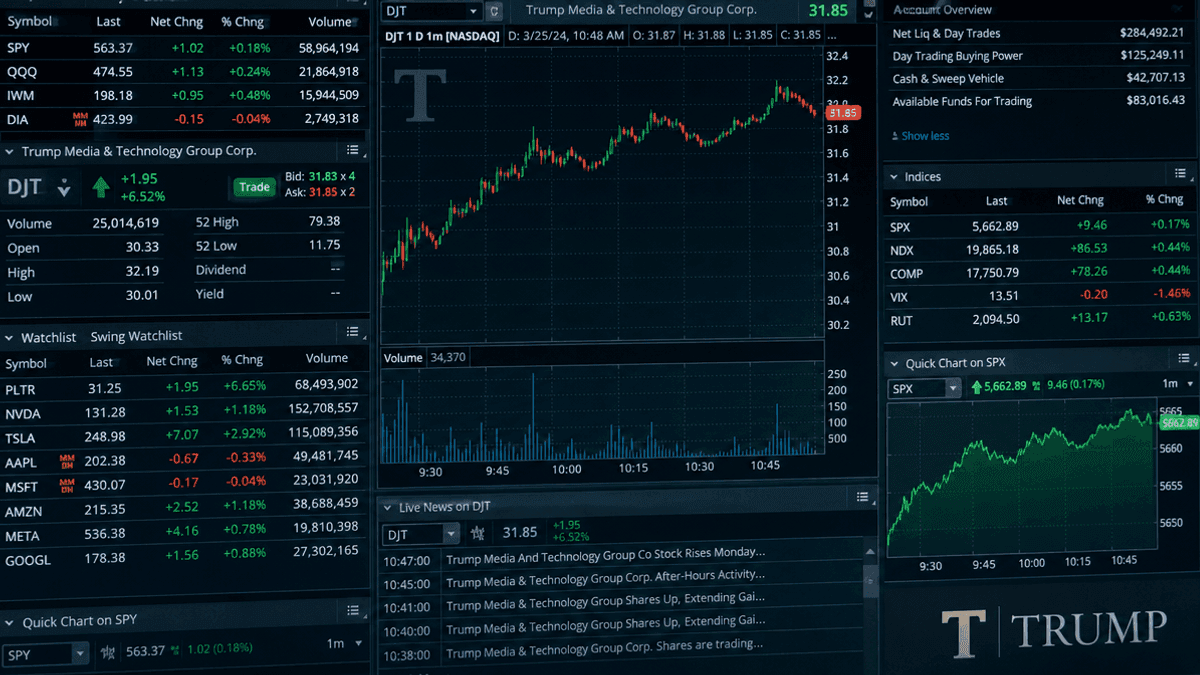This screenshot has height=675, width=1200.
Task: Open the Indices panel list menu icon
Action: coord(1180,174)
